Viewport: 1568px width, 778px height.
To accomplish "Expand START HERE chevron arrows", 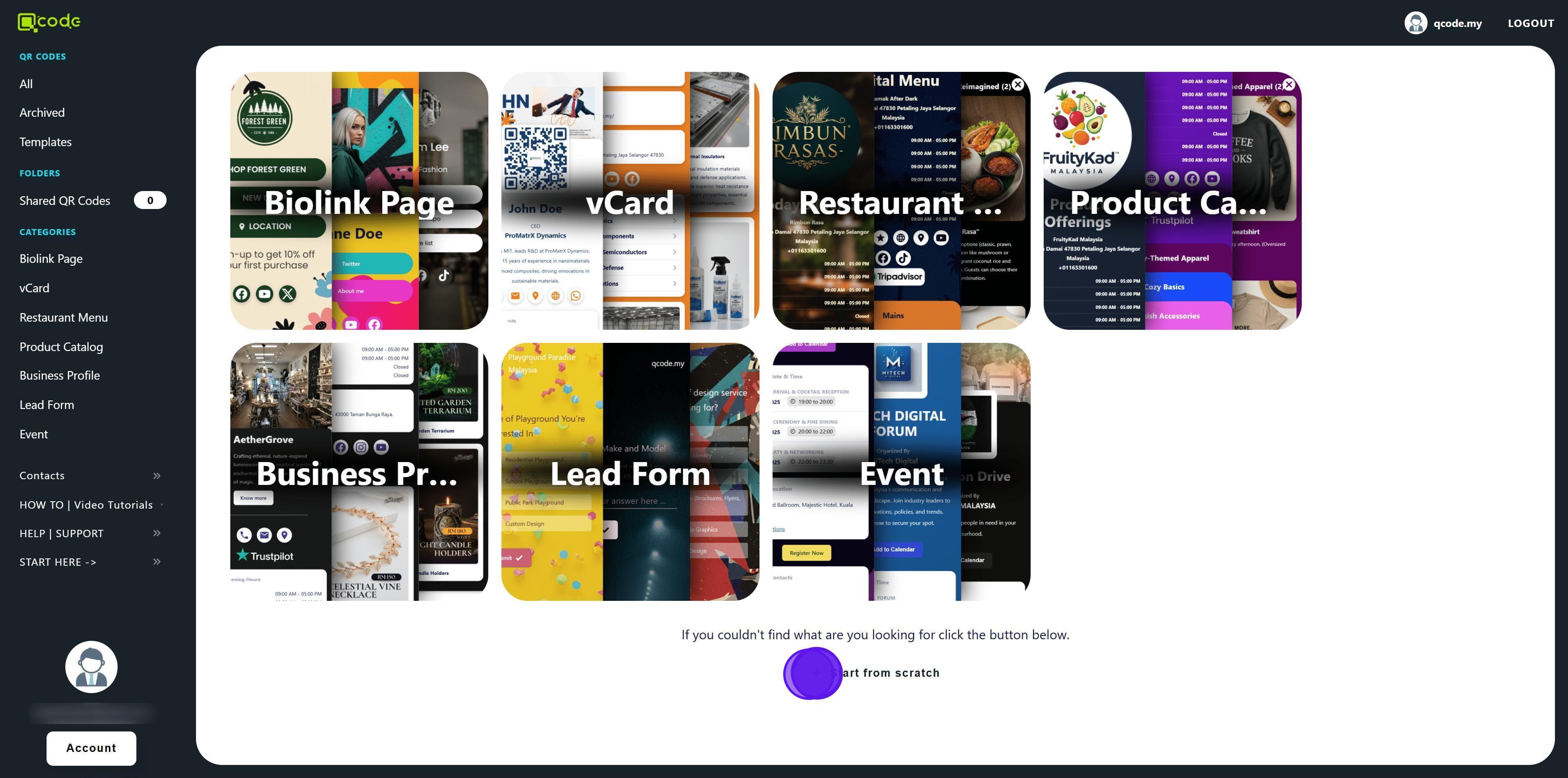I will tap(156, 562).
